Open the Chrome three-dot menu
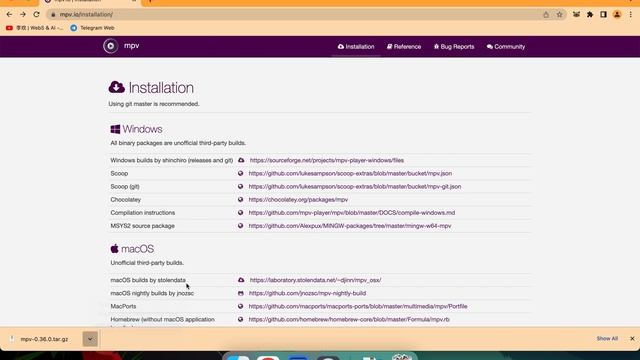This screenshot has height=360, width=640. [x=631, y=14]
